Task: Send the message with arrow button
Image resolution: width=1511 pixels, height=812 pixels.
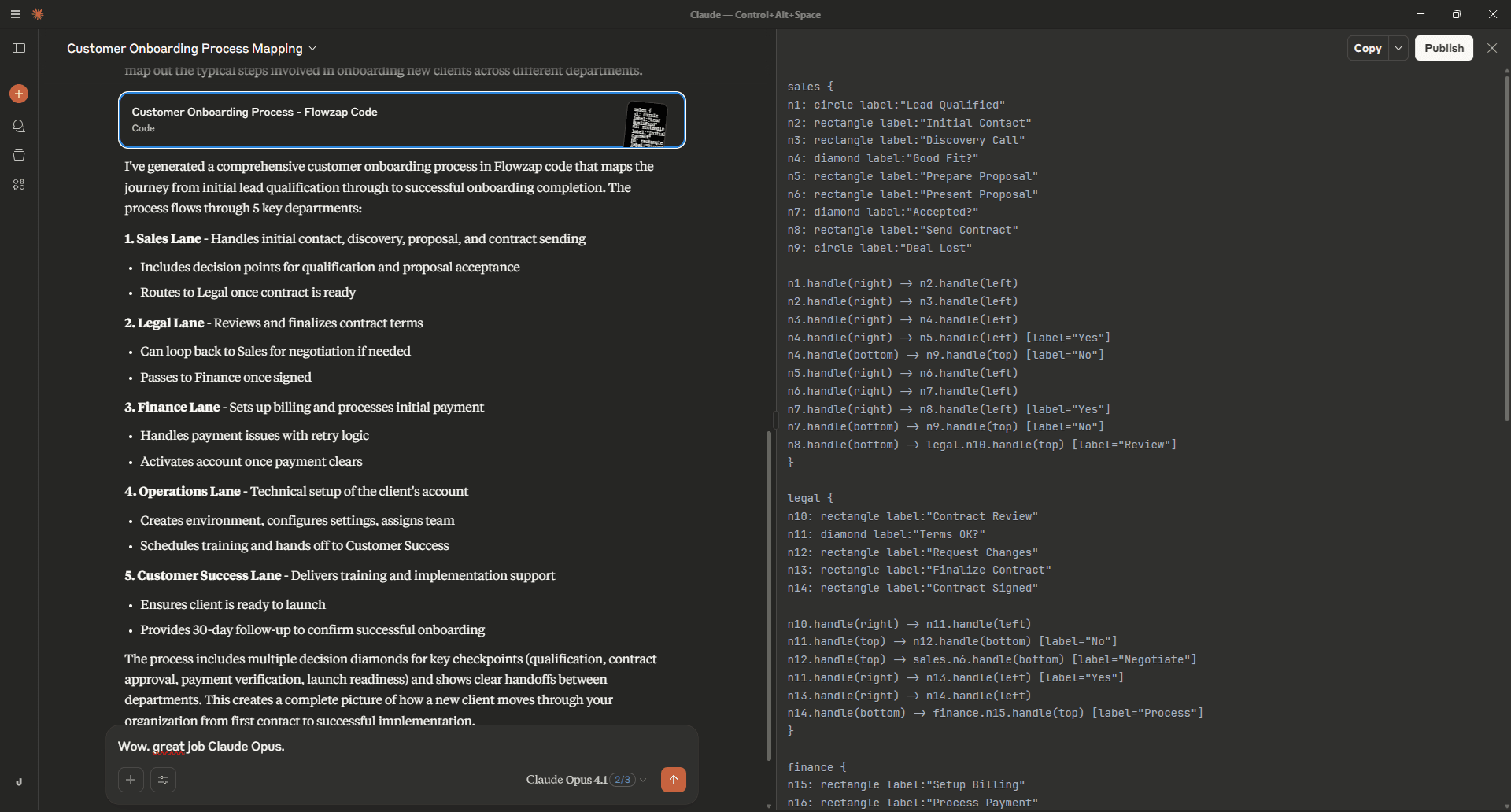Action: (x=673, y=780)
